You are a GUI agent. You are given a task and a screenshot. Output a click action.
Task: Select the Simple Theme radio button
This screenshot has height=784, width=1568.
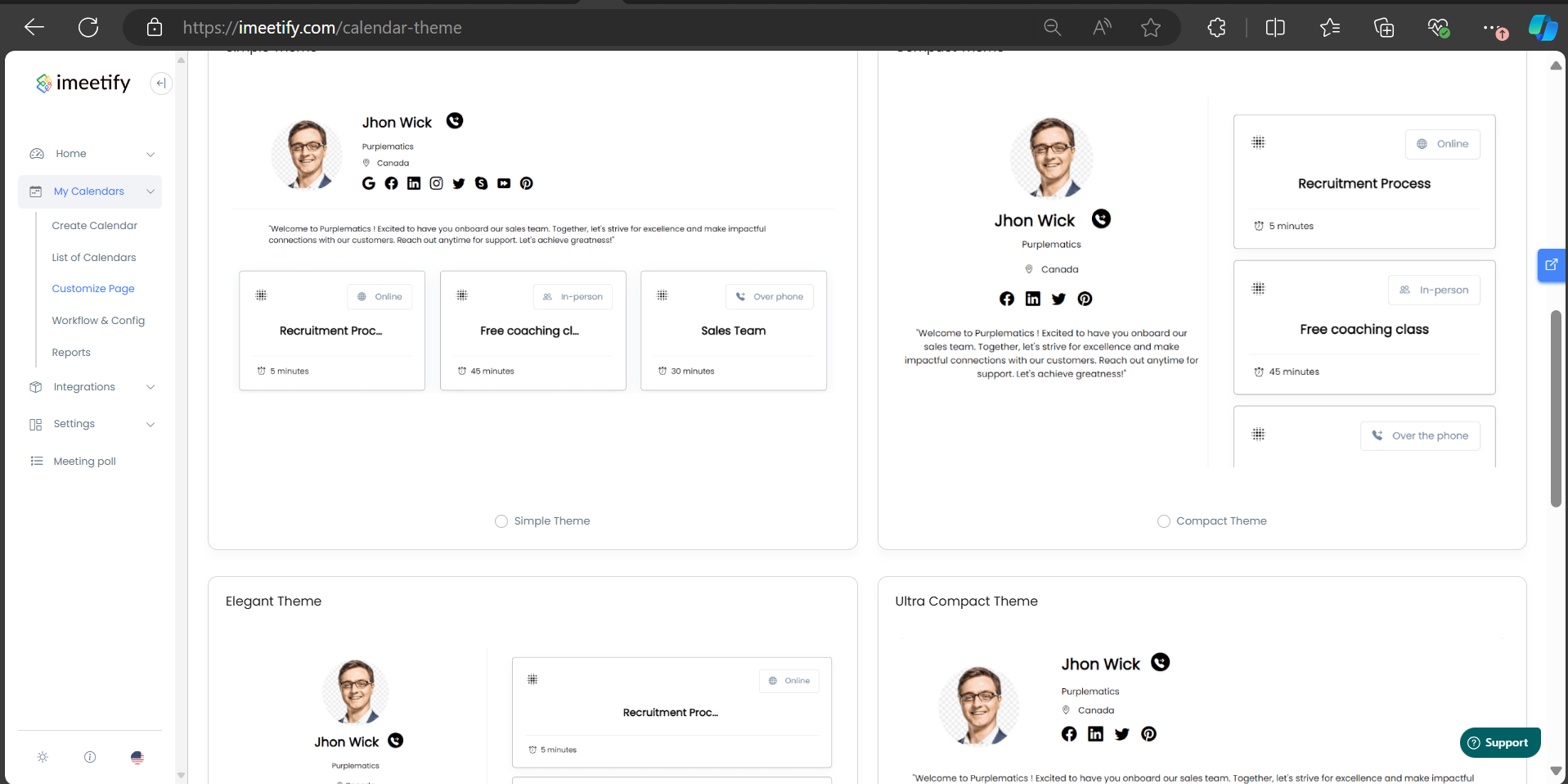(x=501, y=521)
